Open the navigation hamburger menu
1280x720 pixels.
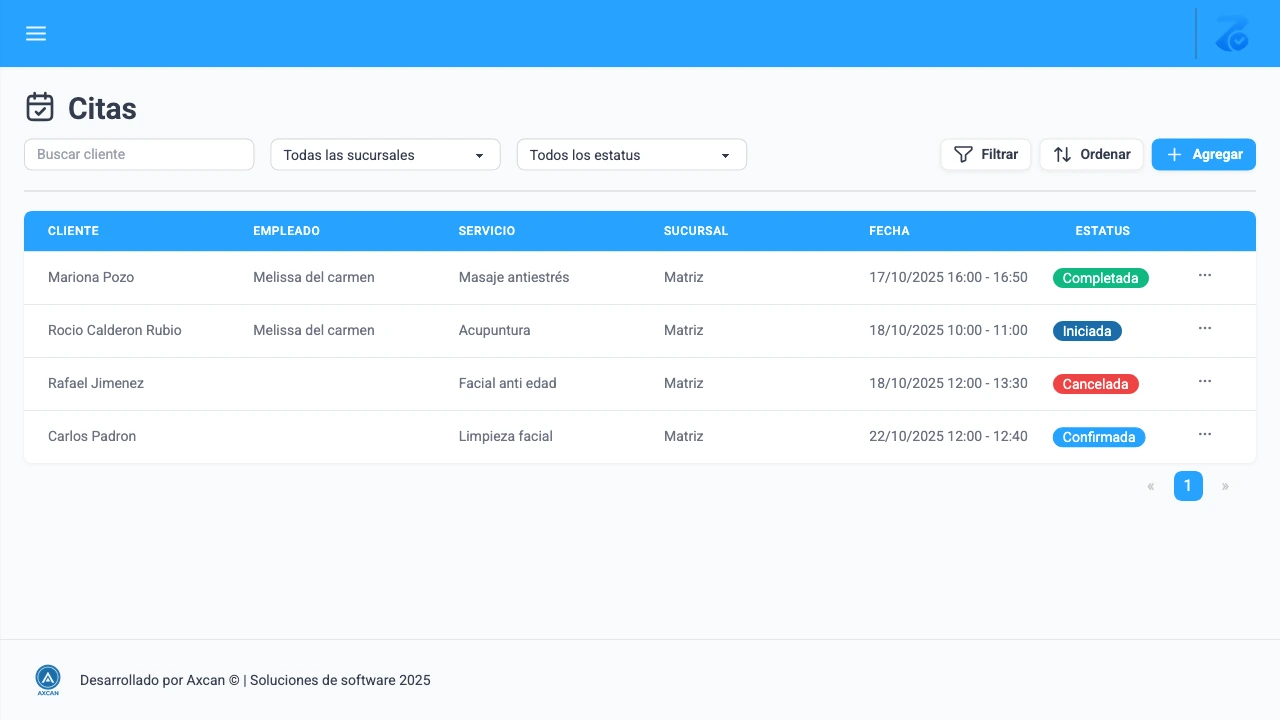click(x=36, y=33)
